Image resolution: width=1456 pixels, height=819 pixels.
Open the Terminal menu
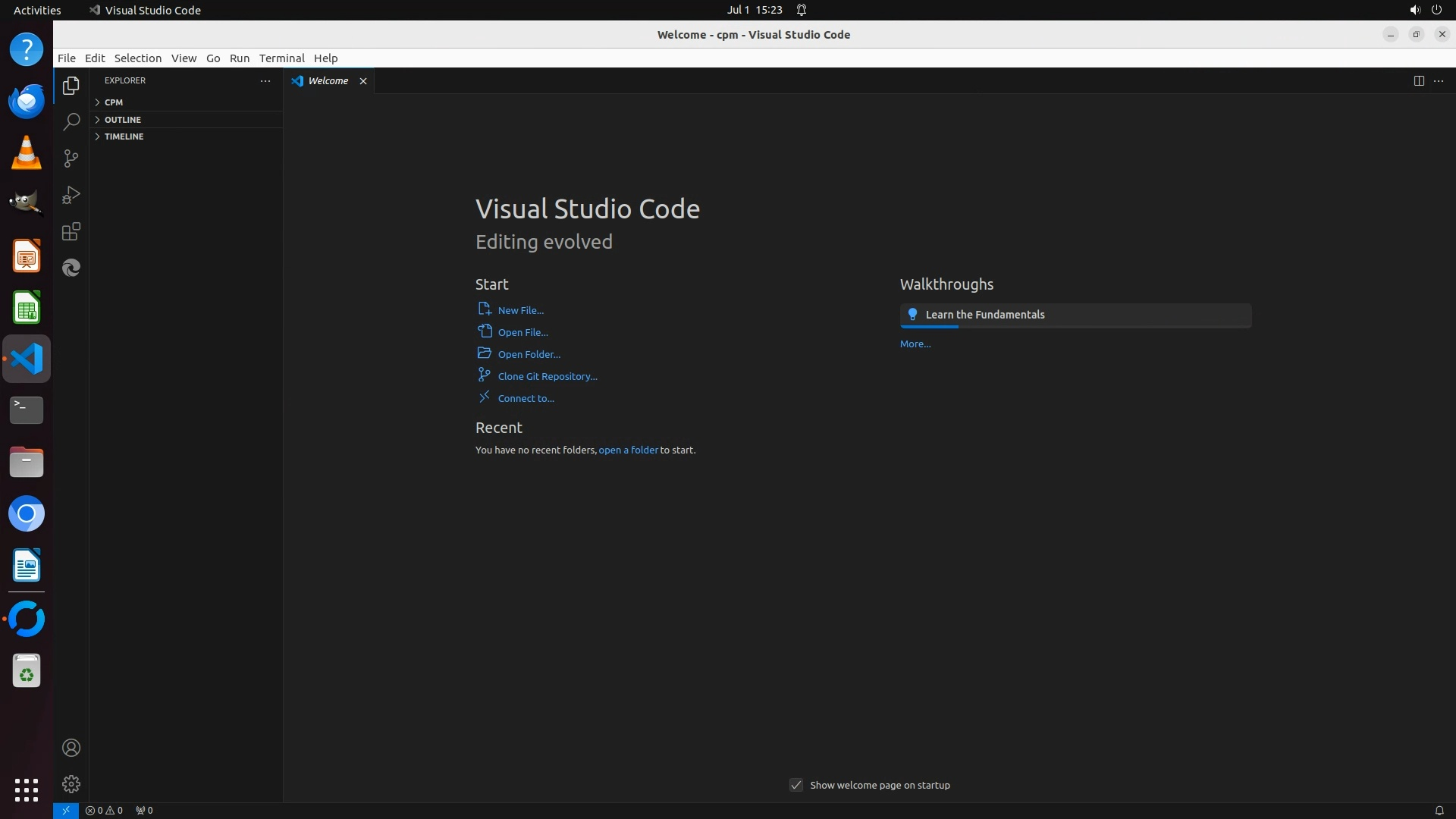tap(281, 58)
